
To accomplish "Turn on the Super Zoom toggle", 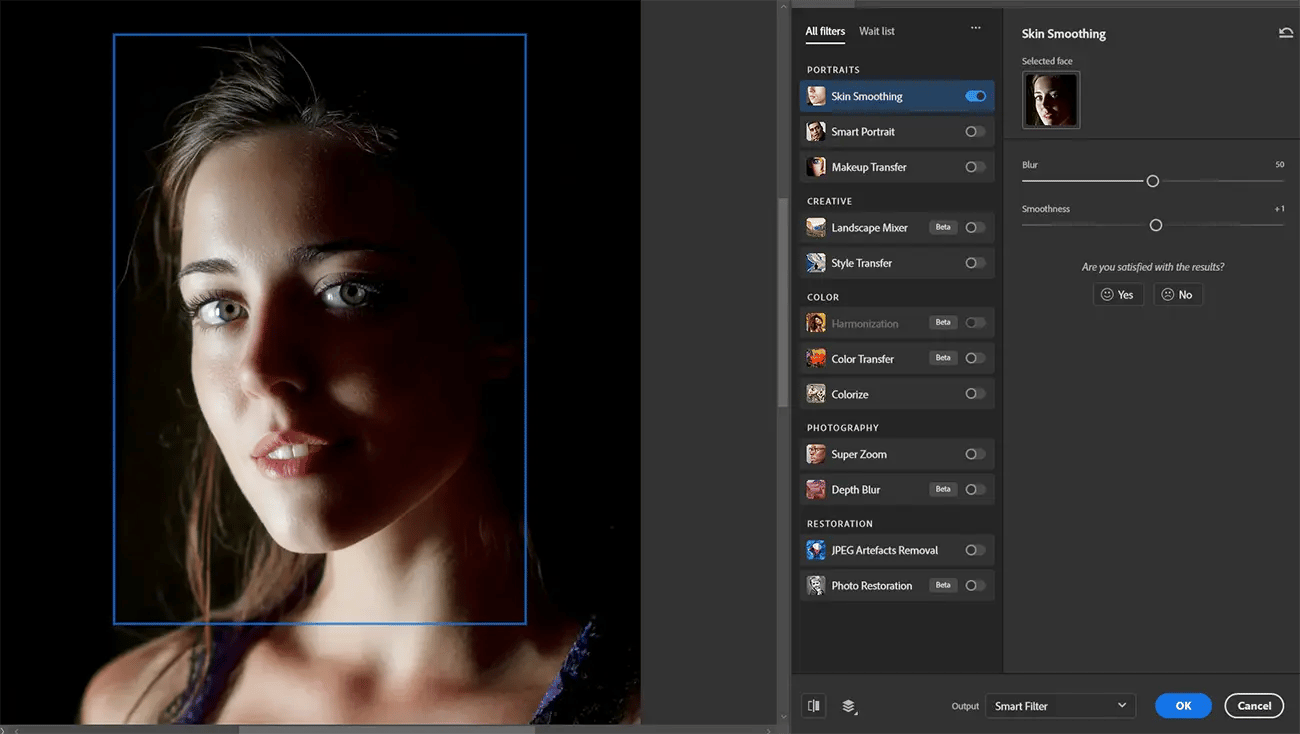I will coord(975,454).
